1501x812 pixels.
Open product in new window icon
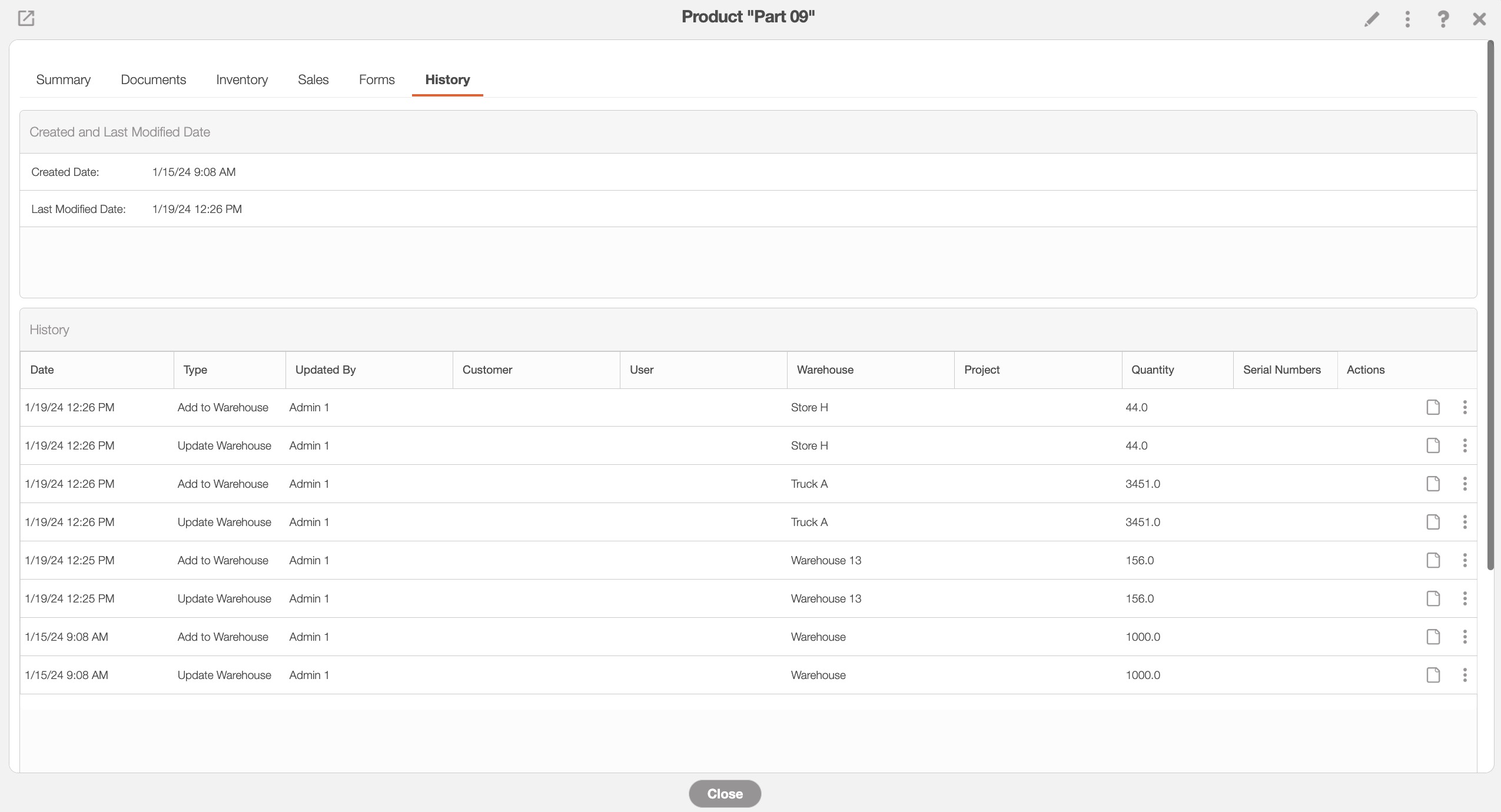point(26,18)
